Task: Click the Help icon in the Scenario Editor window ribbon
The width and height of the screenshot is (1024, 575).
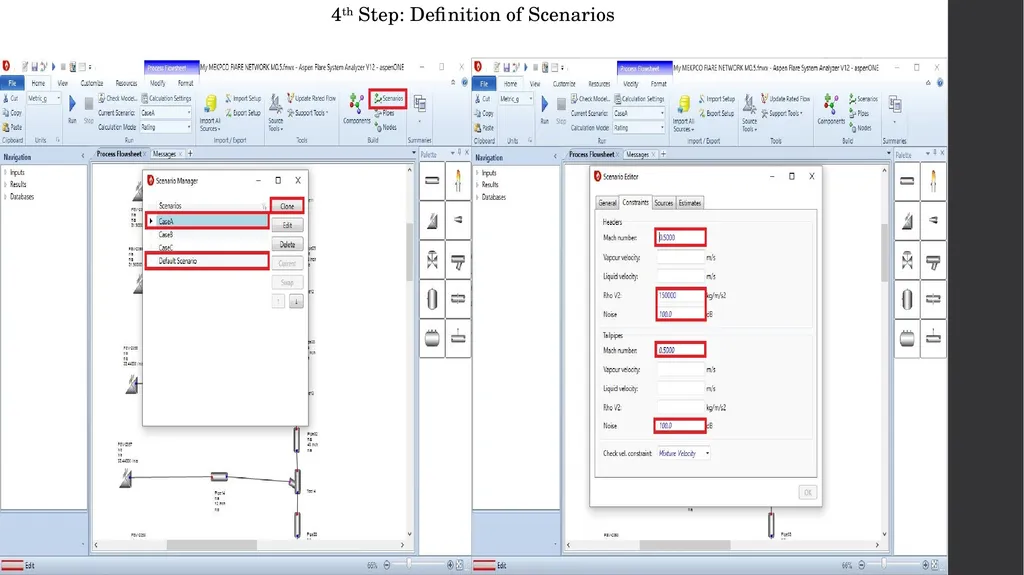Action: pos(940,84)
